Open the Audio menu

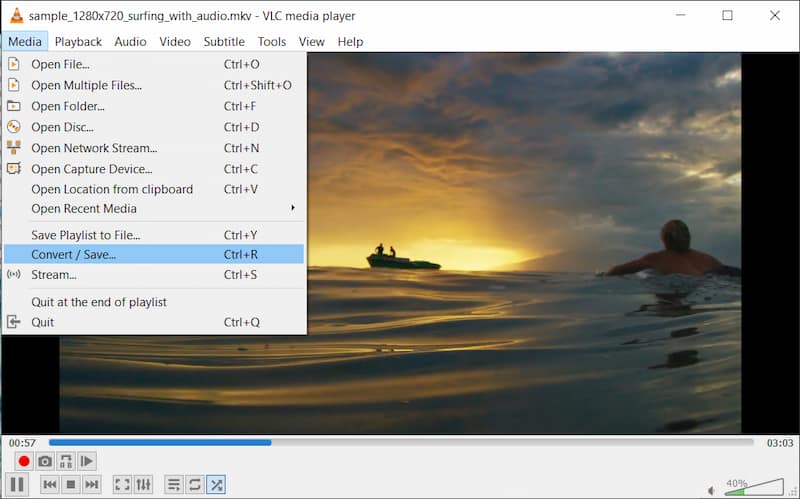(130, 41)
